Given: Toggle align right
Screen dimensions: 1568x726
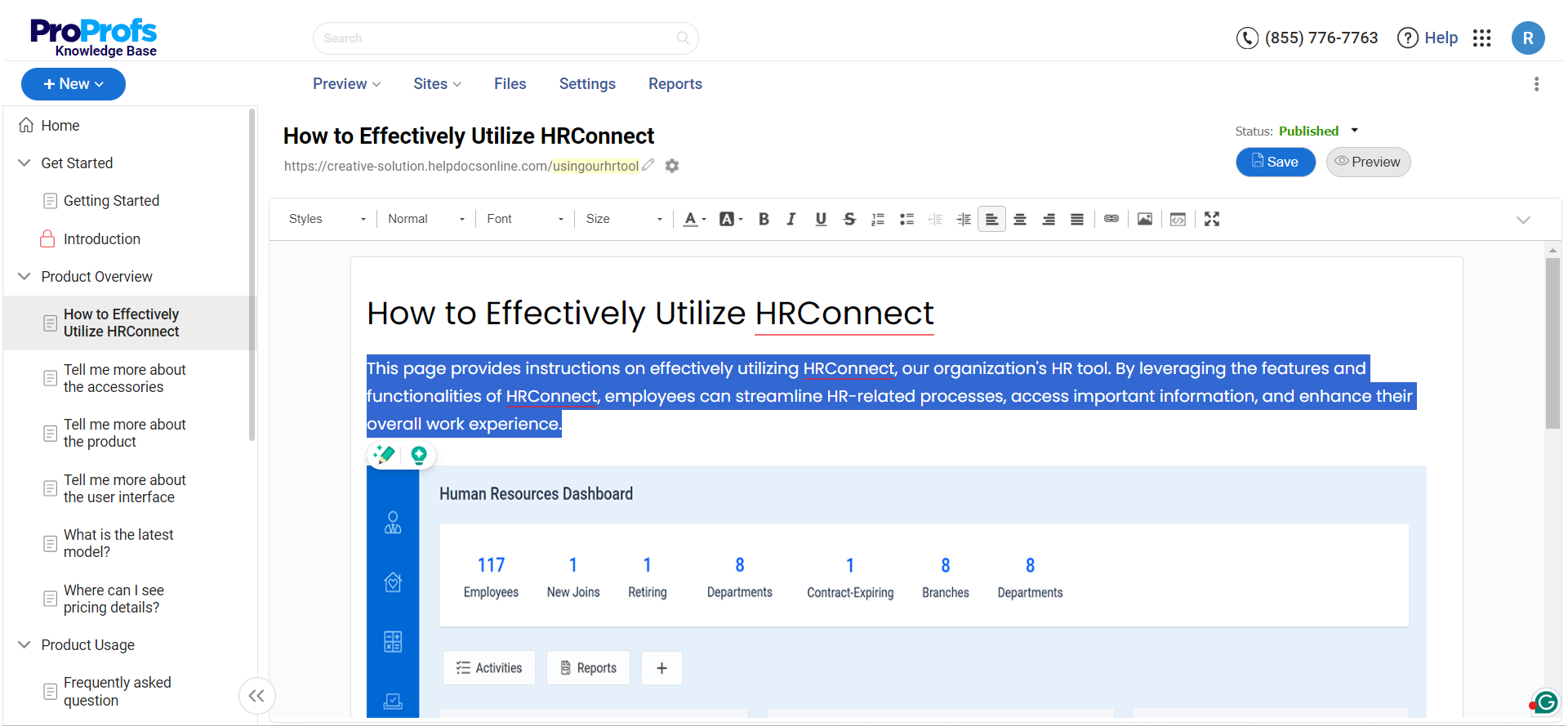Looking at the screenshot, I should (x=1049, y=219).
